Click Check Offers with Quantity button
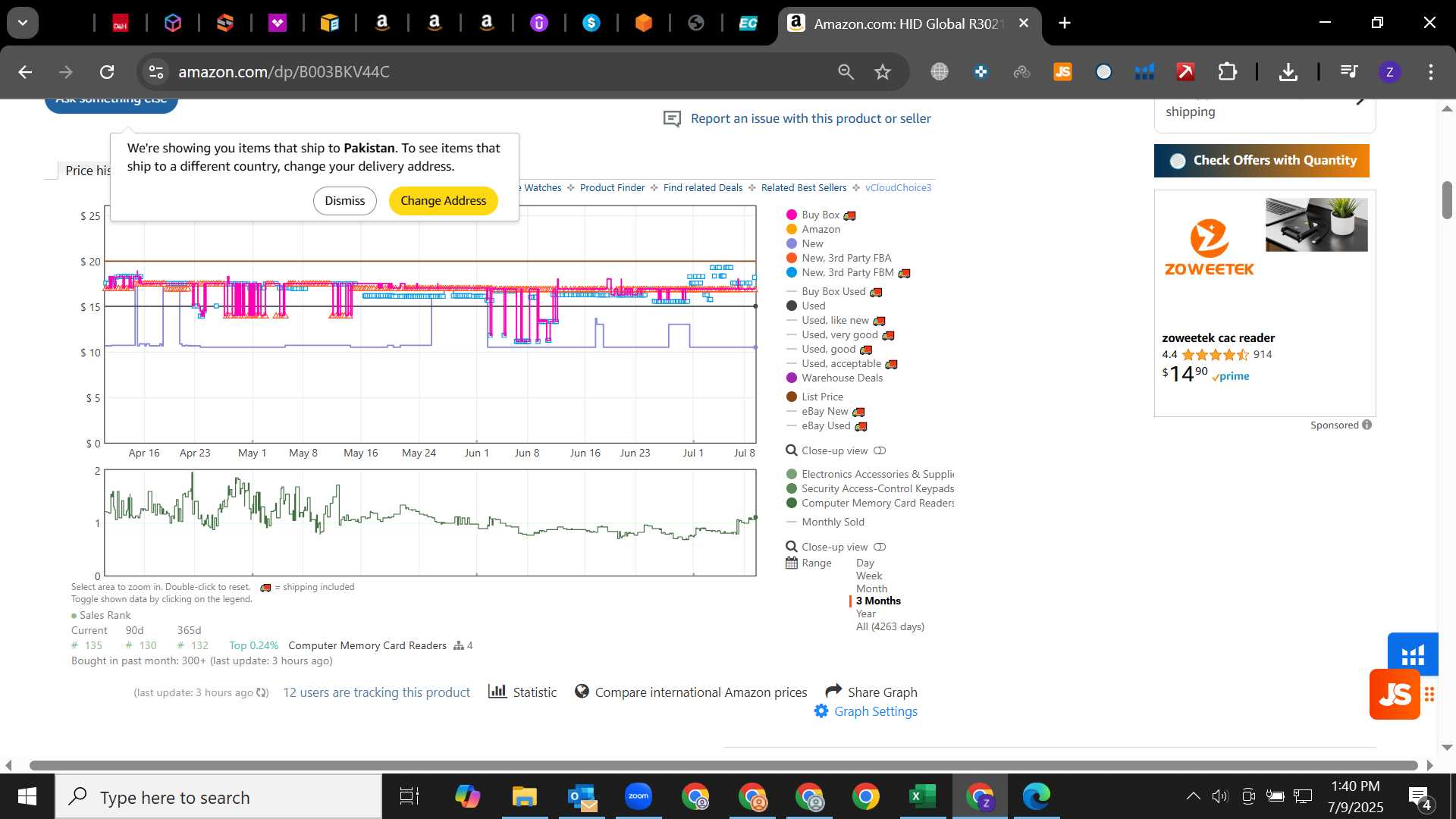1456x819 pixels. pyautogui.click(x=1262, y=161)
